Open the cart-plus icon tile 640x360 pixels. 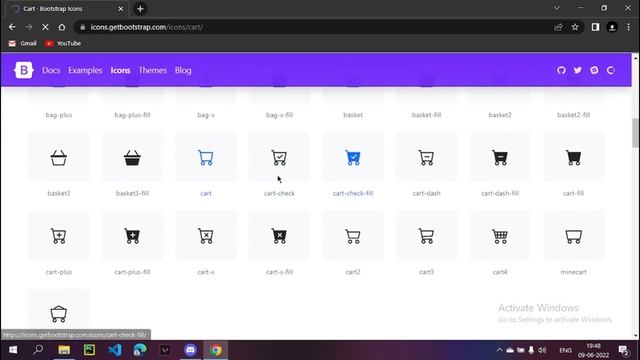(59, 236)
